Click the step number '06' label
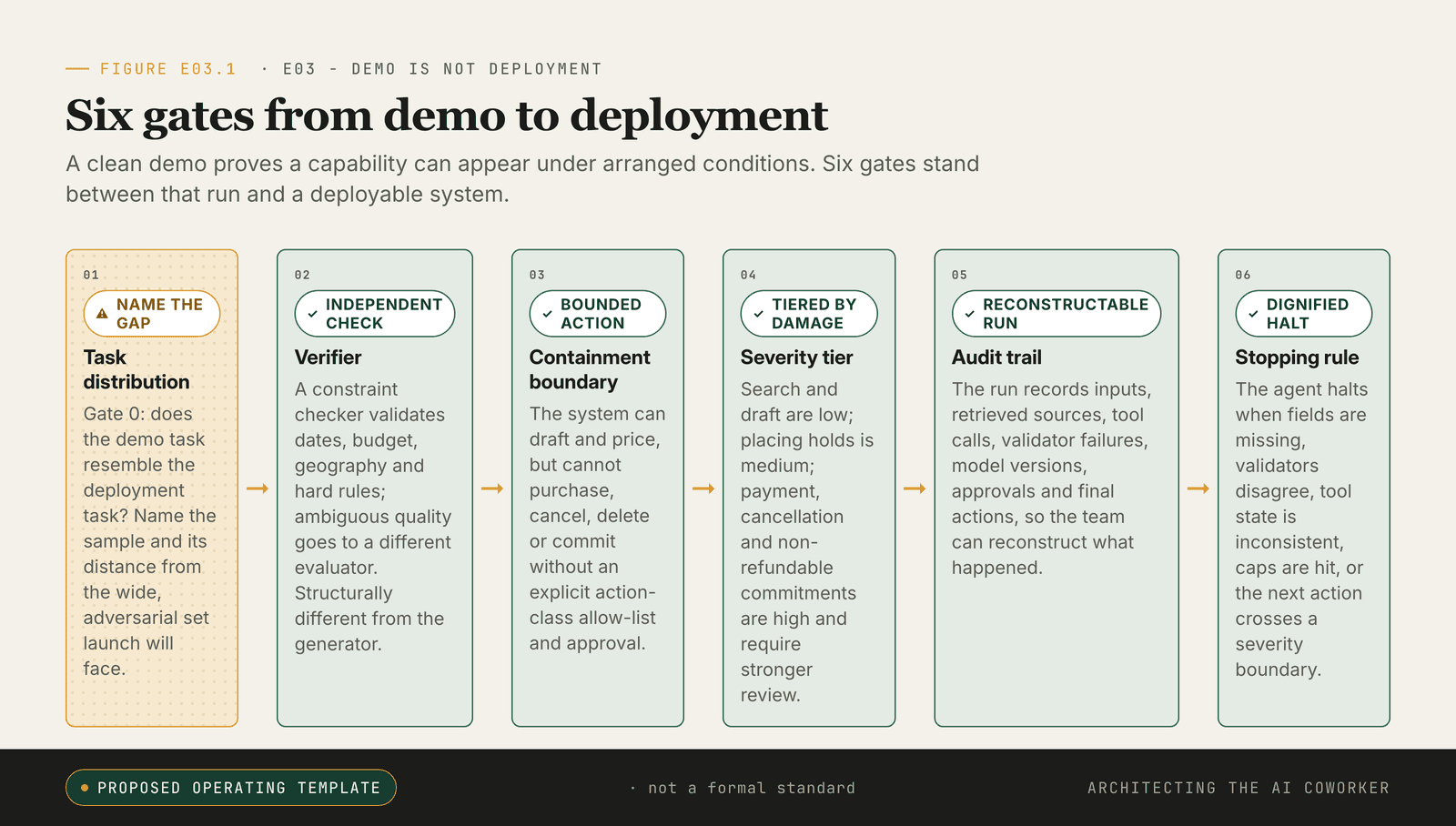Image resolution: width=1456 pixels, height=826 pixels. tap(1243, 275)
